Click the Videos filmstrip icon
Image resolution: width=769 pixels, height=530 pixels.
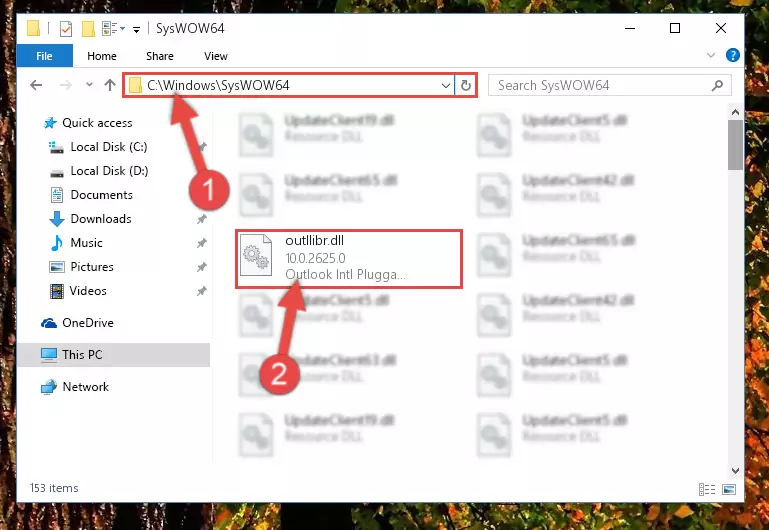coord(57,291)
